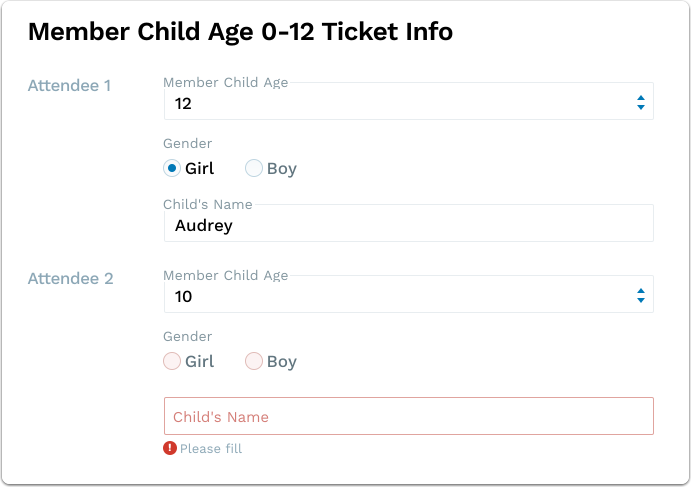Click the 'Child's Name' label above Audrey
691x487 pixels.
pos(208,205)
